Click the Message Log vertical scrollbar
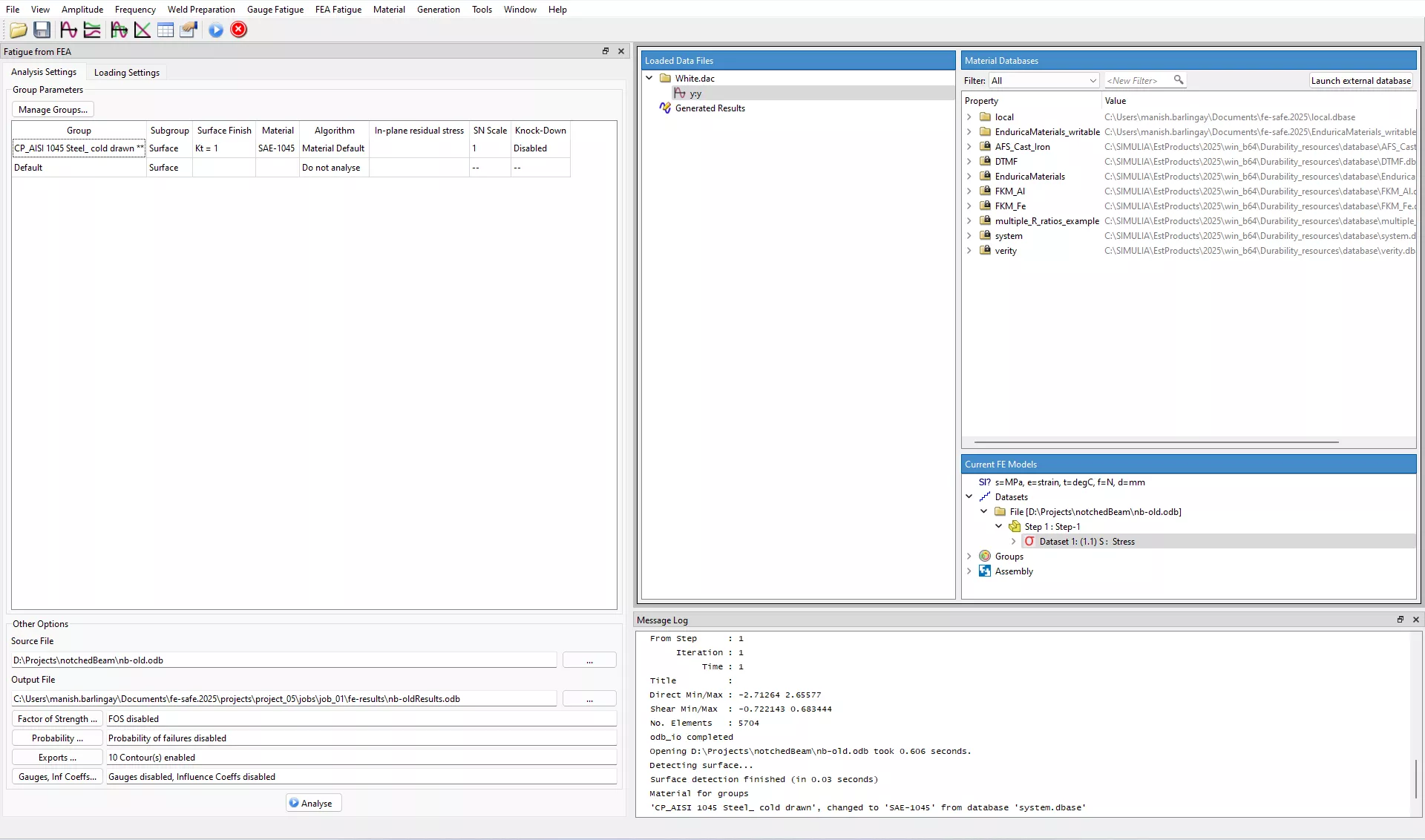 (x=1415, y=779)
